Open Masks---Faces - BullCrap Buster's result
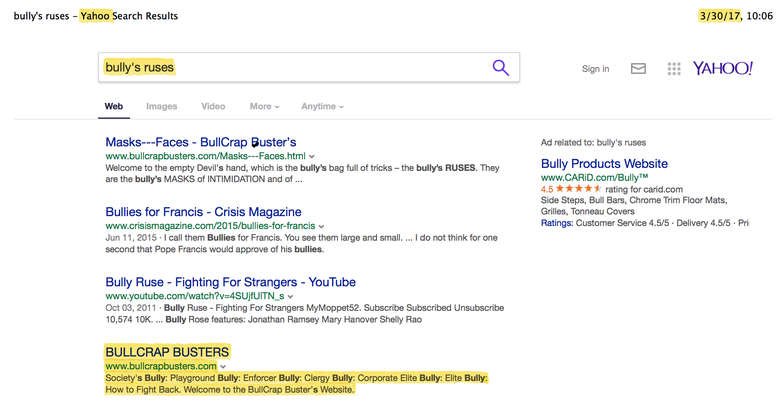This screenshot has width=784, height=409. click(x=200, y=142)
